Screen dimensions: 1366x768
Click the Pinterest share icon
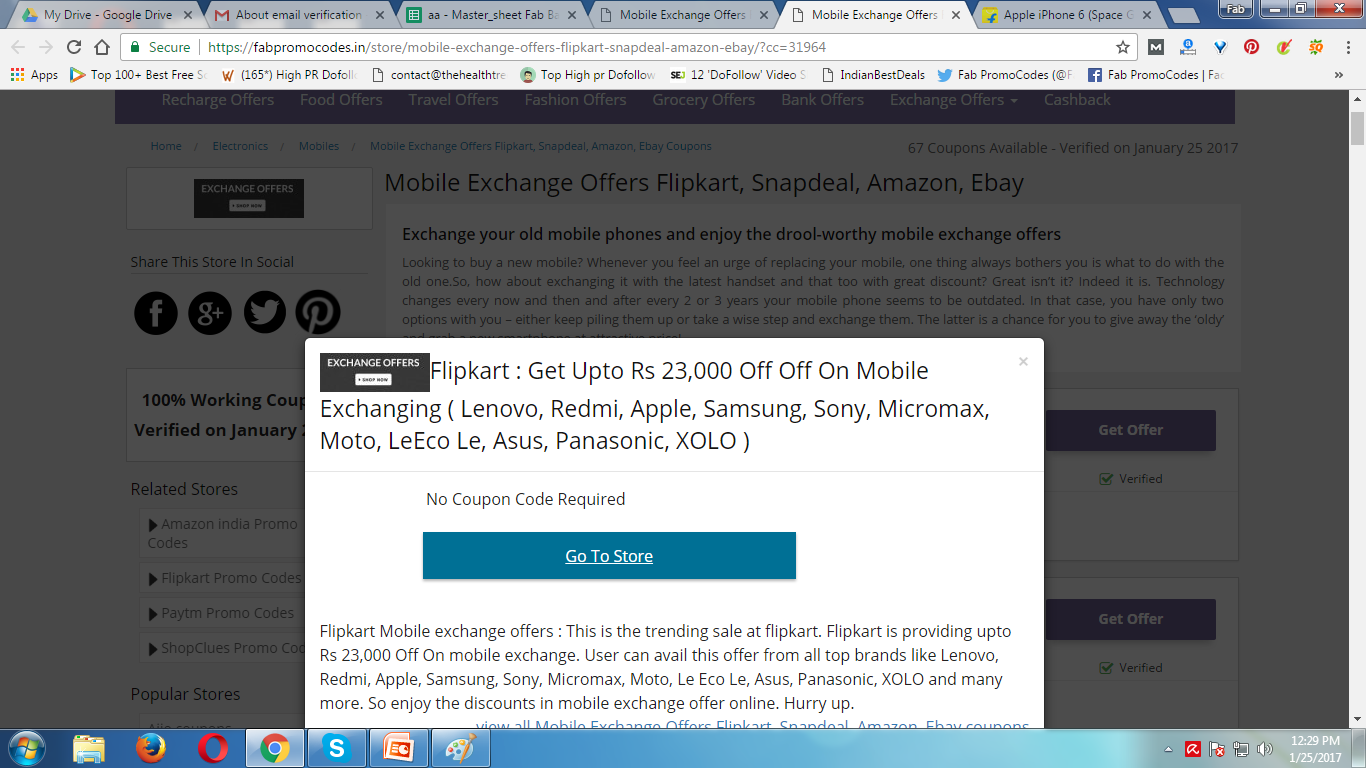318,313
